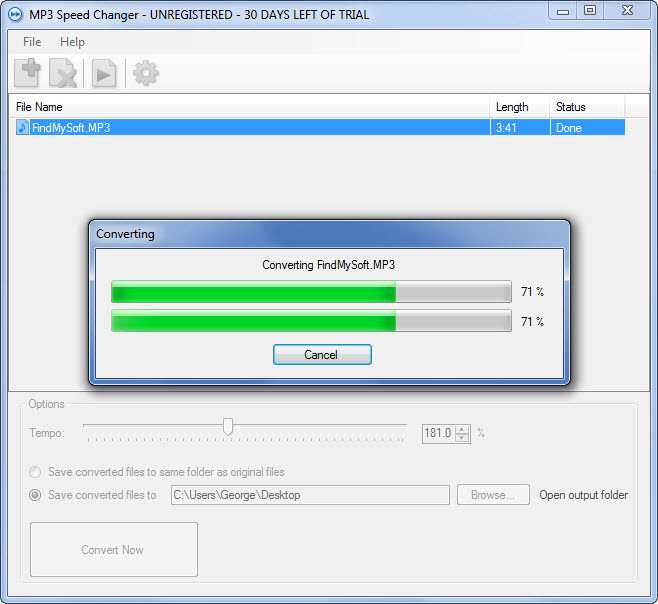The height and width of the screenshot is (604, 658).
Task: Open the Help menu
Action: pyautogui.click(x=72, y=42)
